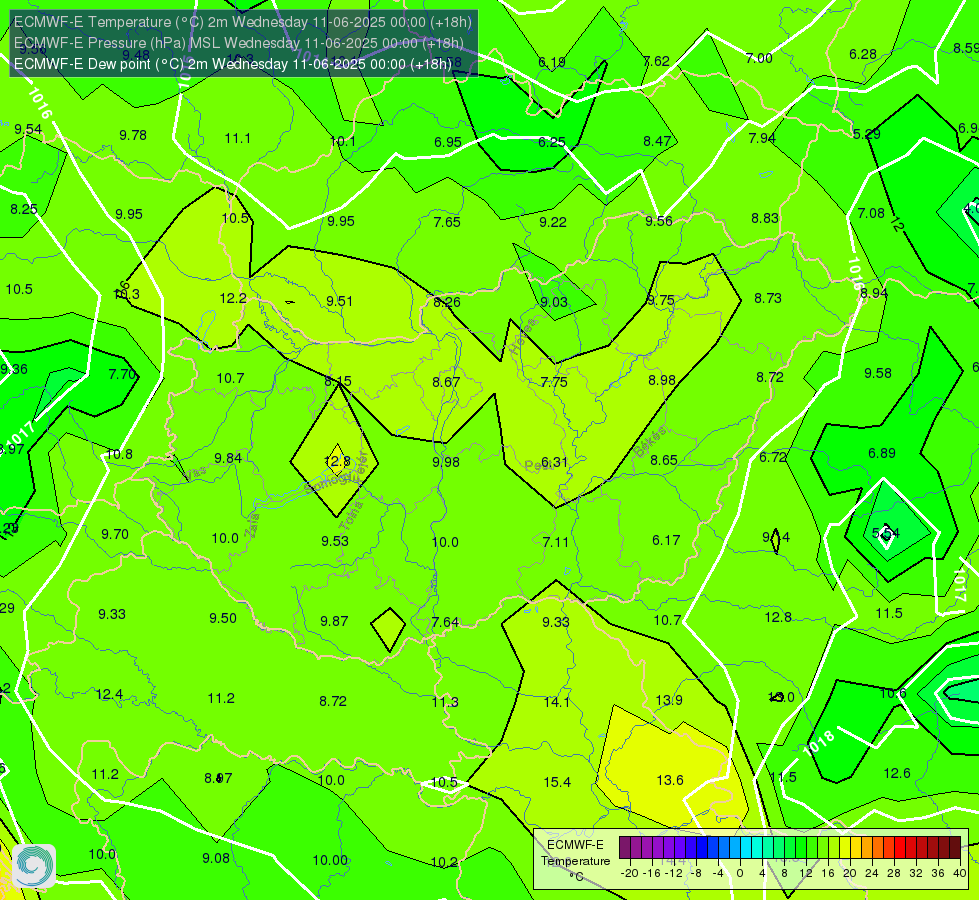This screenshot has width=979, height=900.
Task: Click the 9.22 temperature value
Action: 553,222
